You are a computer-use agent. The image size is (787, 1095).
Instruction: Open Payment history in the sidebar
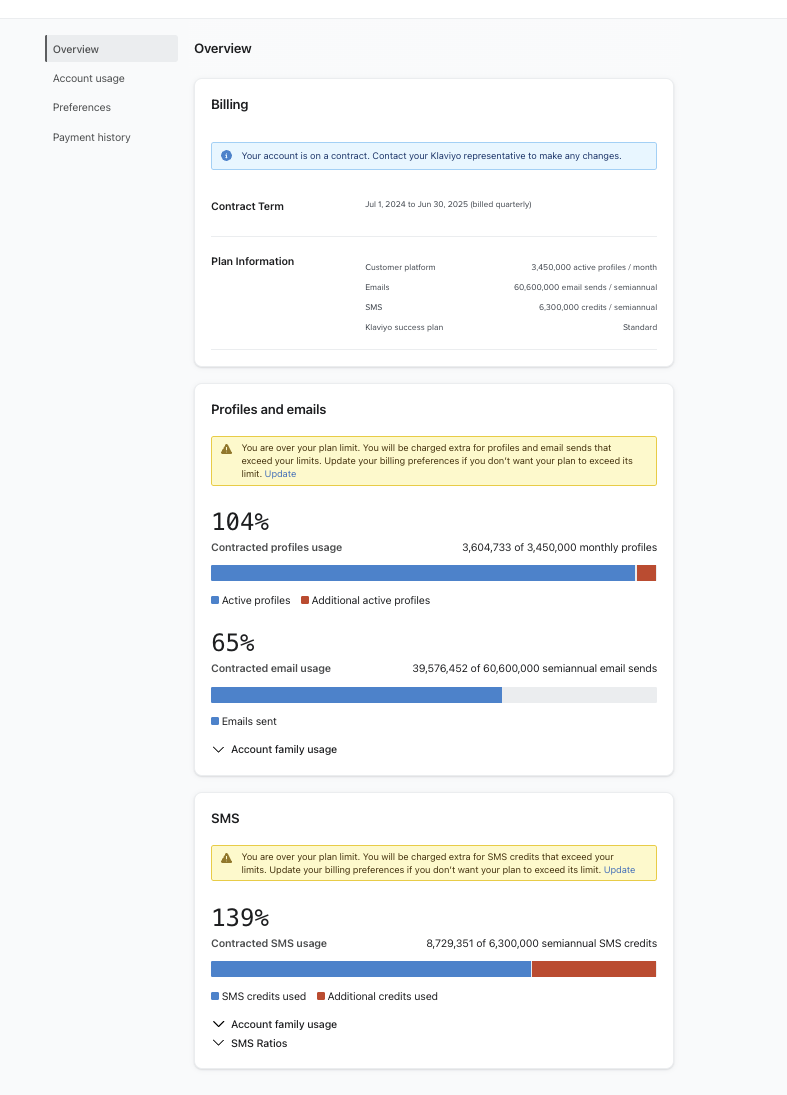tap(92, 137)
